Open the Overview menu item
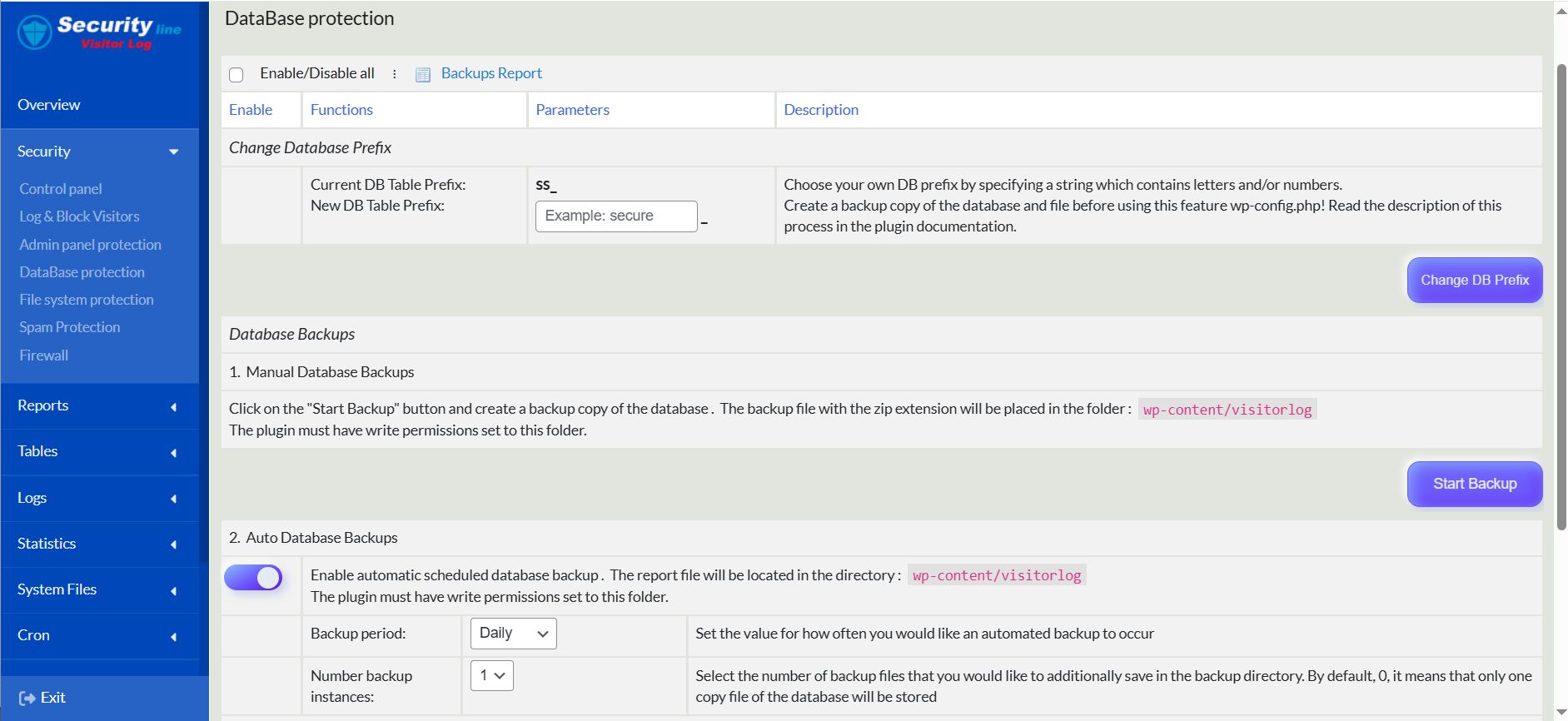This screenshot has width=1568, height=721. click(x=49, y=105)
